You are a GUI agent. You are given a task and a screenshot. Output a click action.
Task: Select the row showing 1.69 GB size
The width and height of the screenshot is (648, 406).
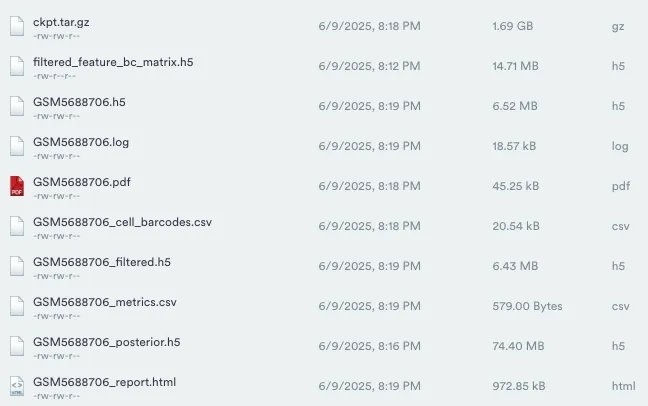pos(324,26)
